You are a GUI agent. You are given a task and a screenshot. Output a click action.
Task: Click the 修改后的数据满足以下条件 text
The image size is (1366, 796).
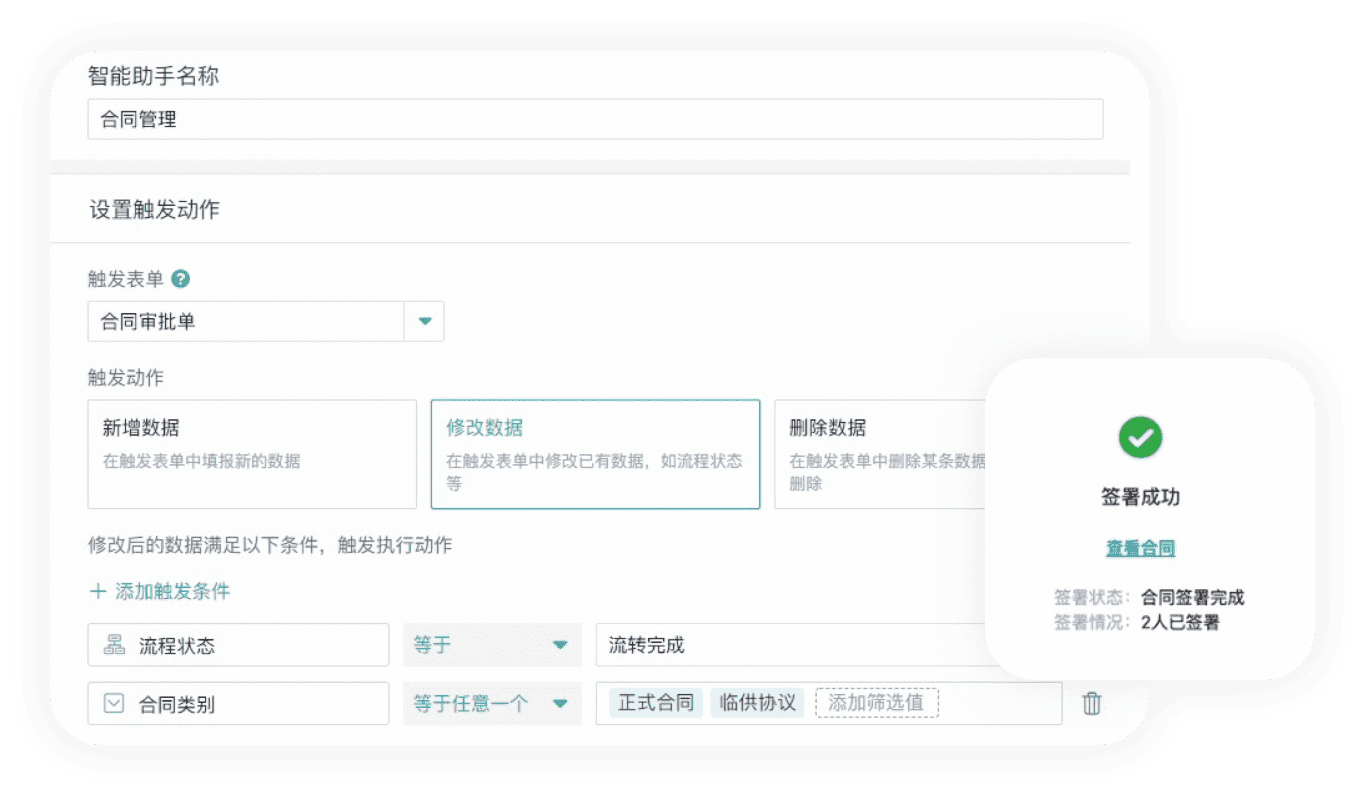click(203, 545)
